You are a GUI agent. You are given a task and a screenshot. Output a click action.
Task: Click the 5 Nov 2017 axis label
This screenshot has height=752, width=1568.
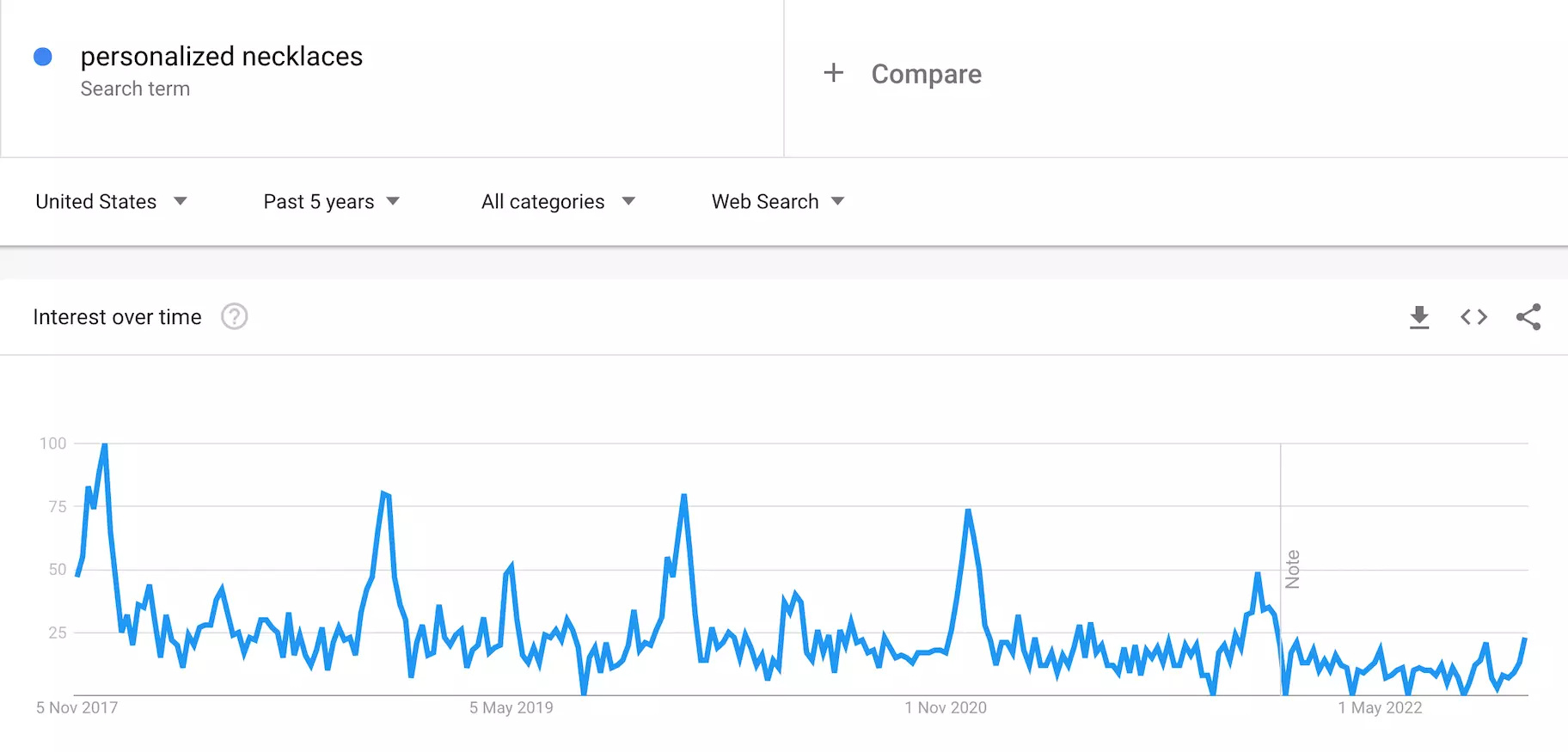click(x=77, y=708)
